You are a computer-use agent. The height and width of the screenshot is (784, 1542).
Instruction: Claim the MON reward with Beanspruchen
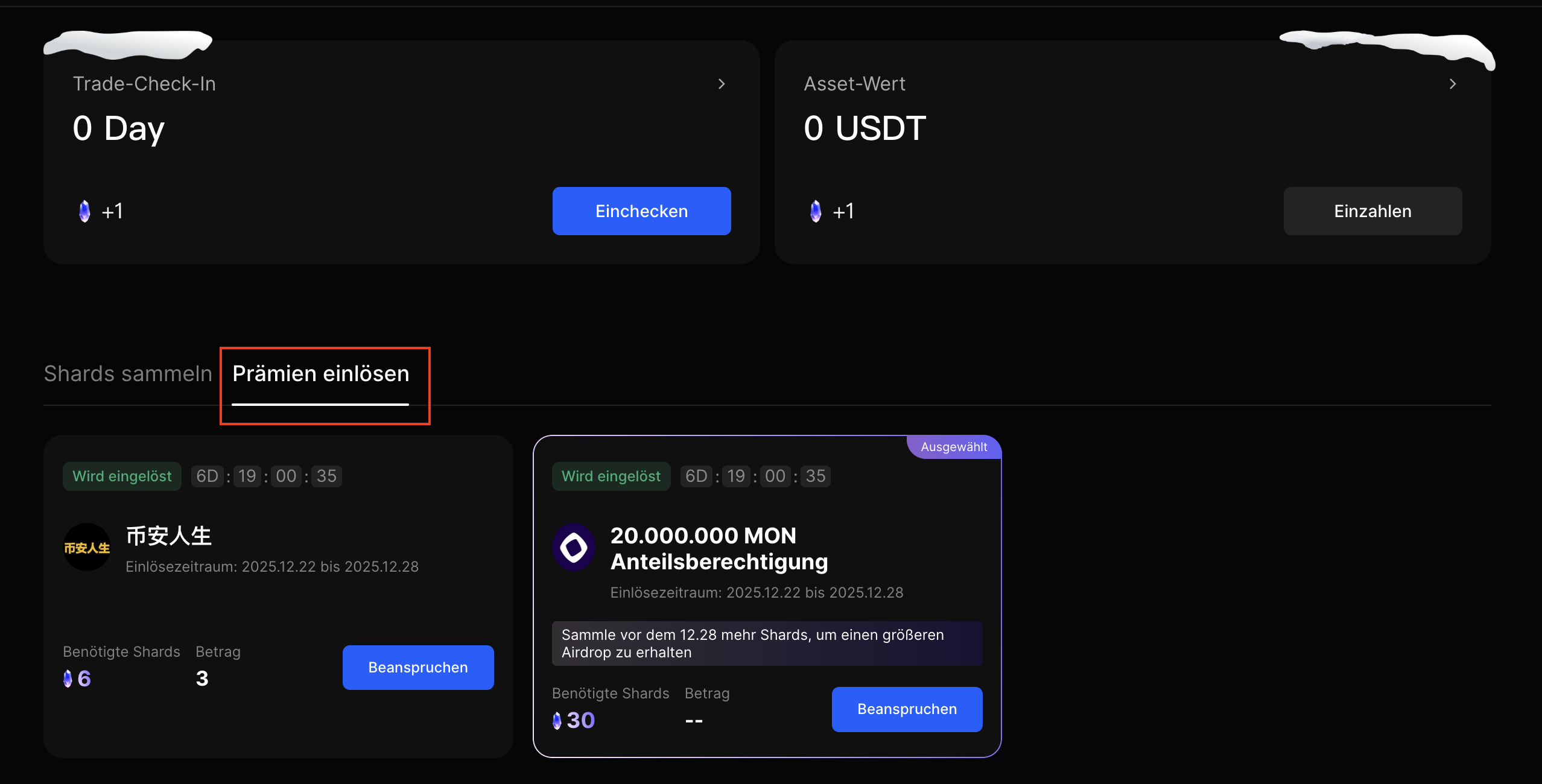(x=907, y=709)
